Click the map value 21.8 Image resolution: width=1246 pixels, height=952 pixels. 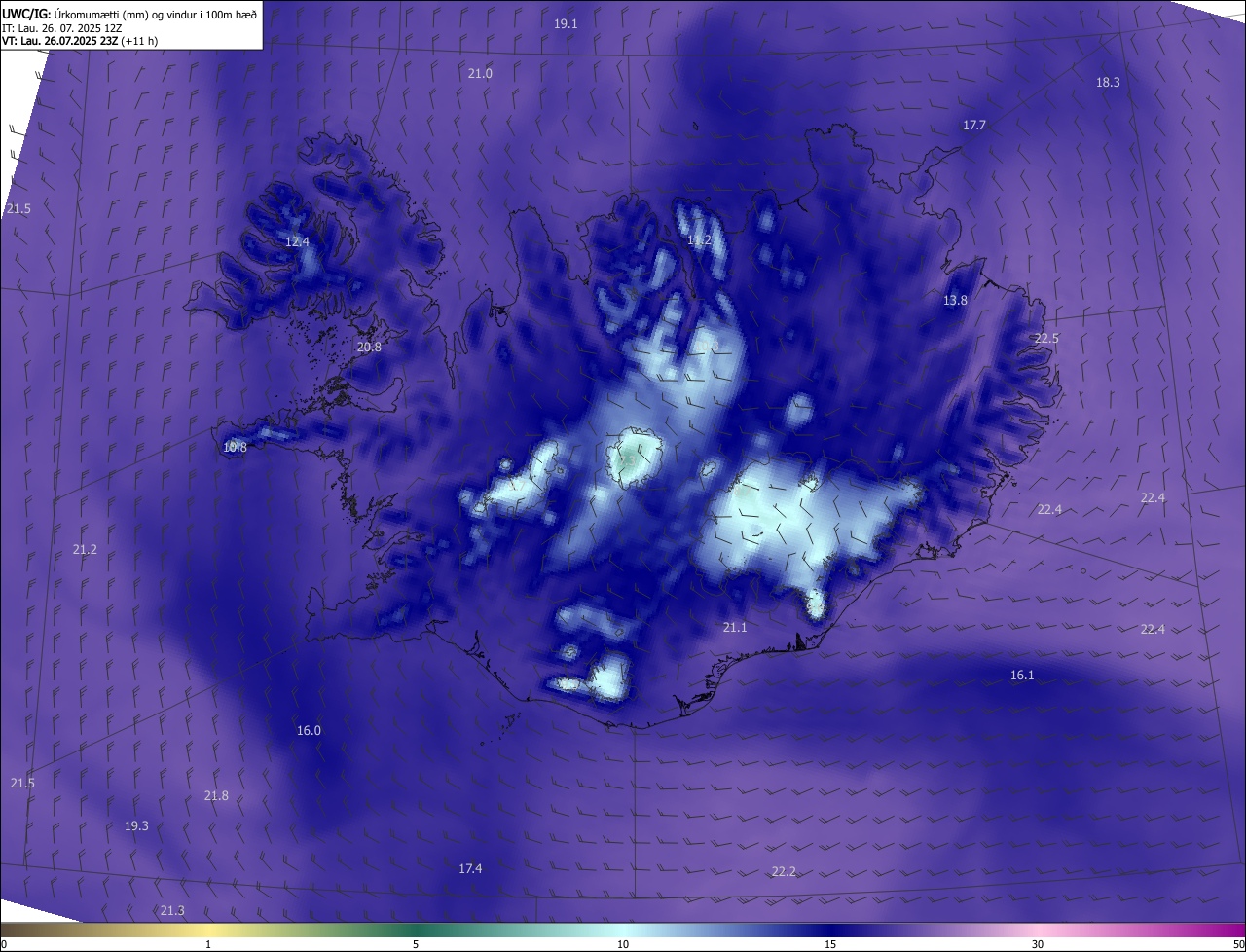pyautogui.click(x=216, y=796)
